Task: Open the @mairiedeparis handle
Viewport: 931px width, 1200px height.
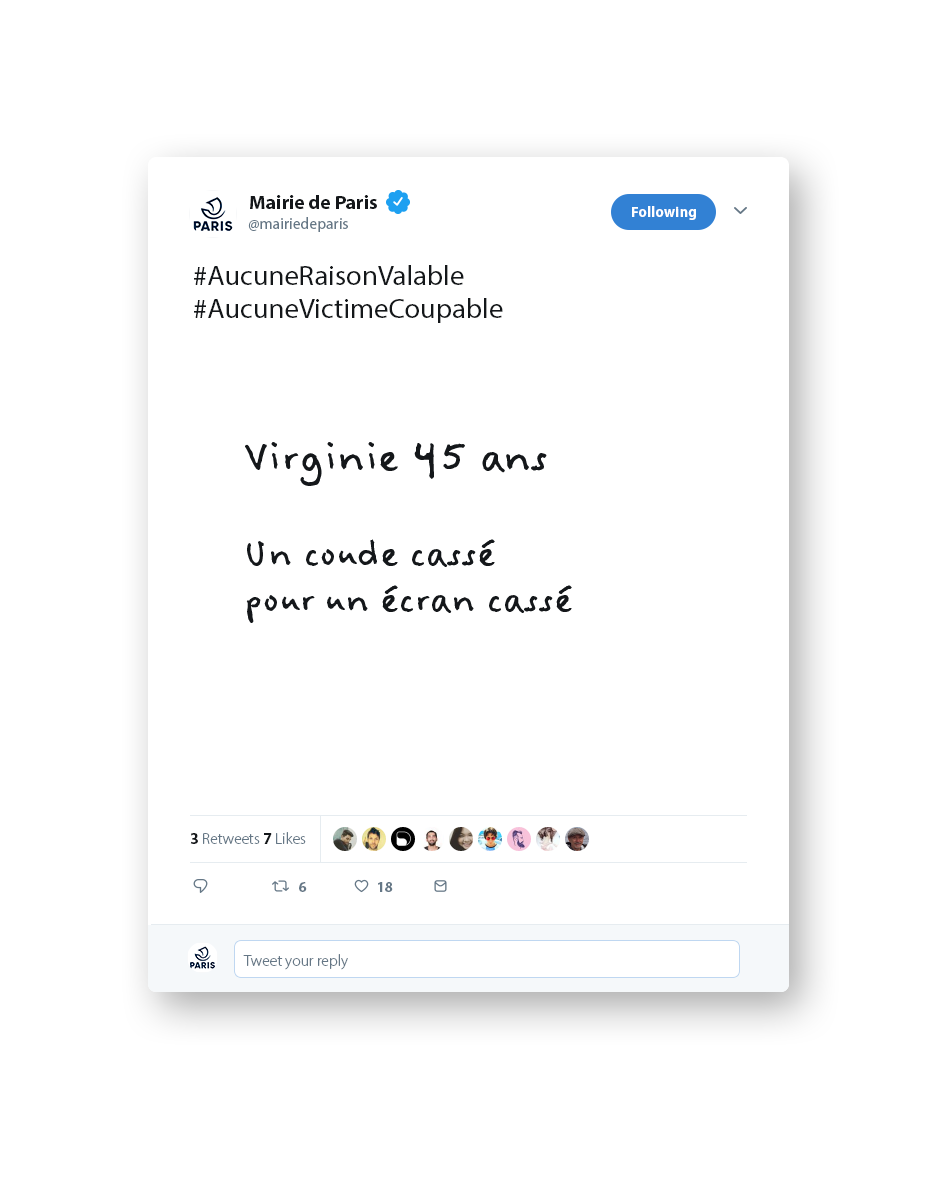Action: pyautogui.click(x=298, y=224)
